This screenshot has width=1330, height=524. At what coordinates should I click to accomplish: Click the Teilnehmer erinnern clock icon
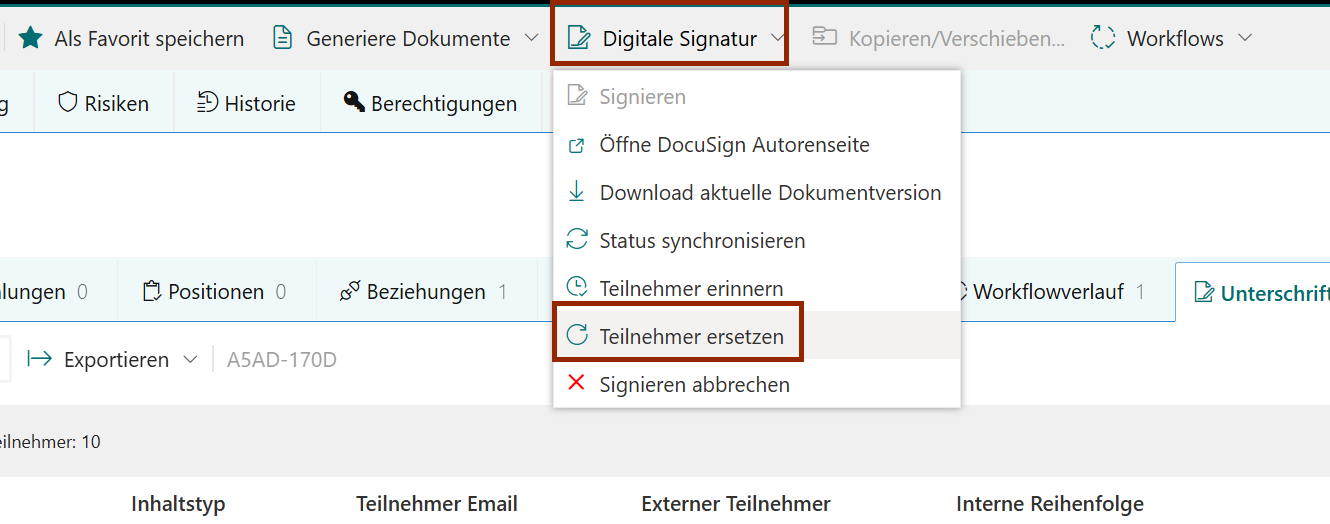tap(576, 288)
